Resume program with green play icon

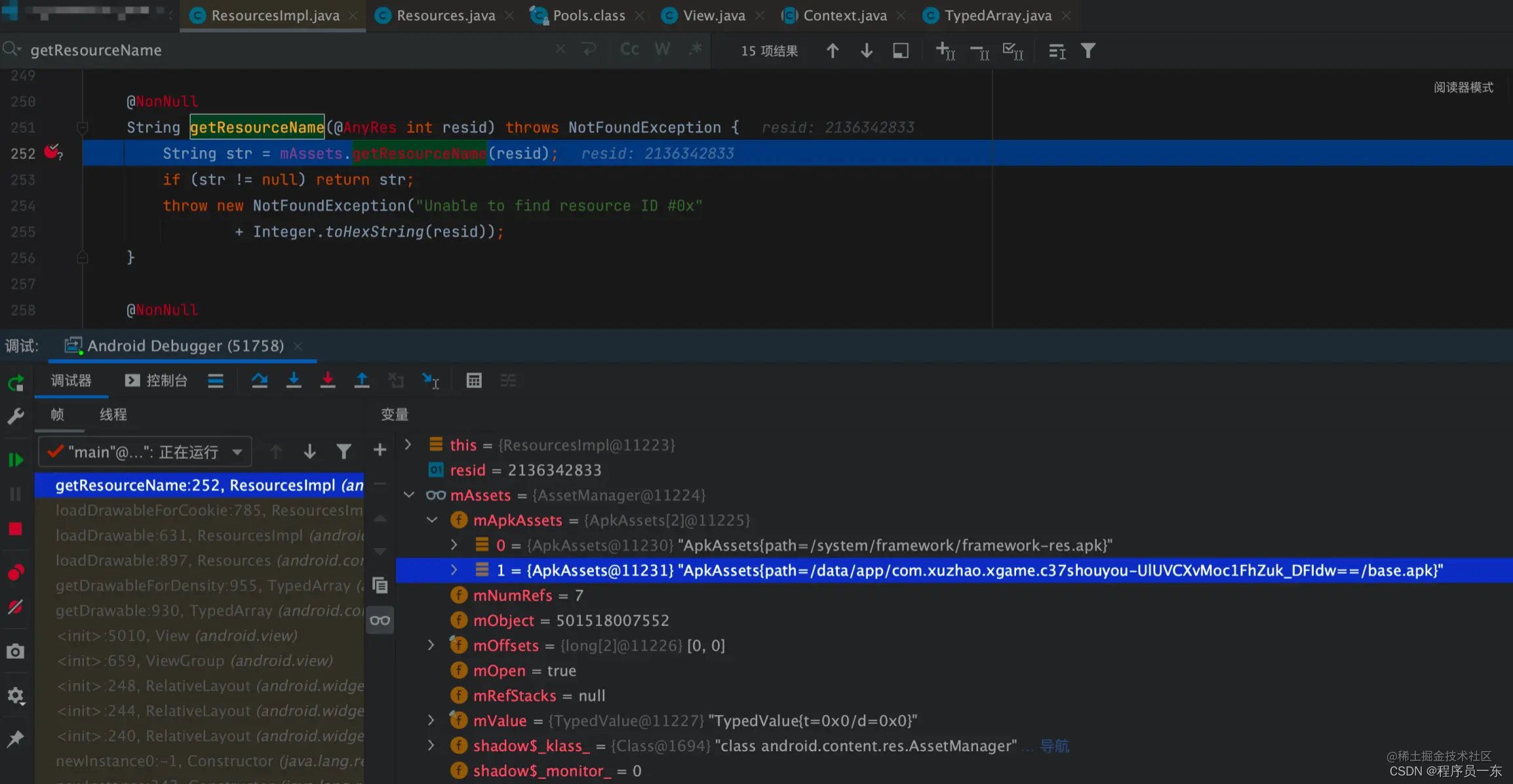(x=16, y=460)
